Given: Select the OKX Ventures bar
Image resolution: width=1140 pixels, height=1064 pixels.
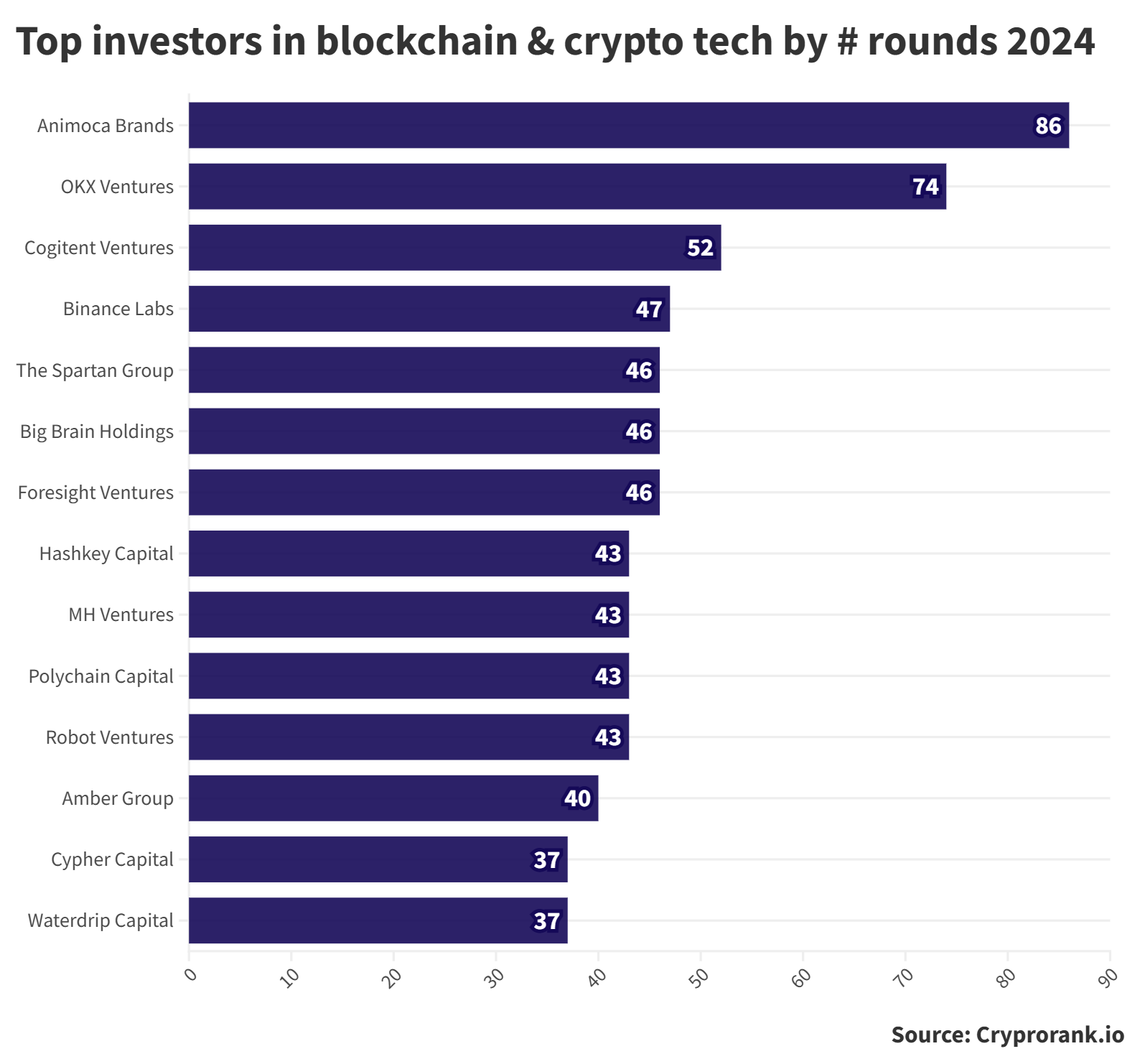Looking at the screenshot, I should coord(567,187).
